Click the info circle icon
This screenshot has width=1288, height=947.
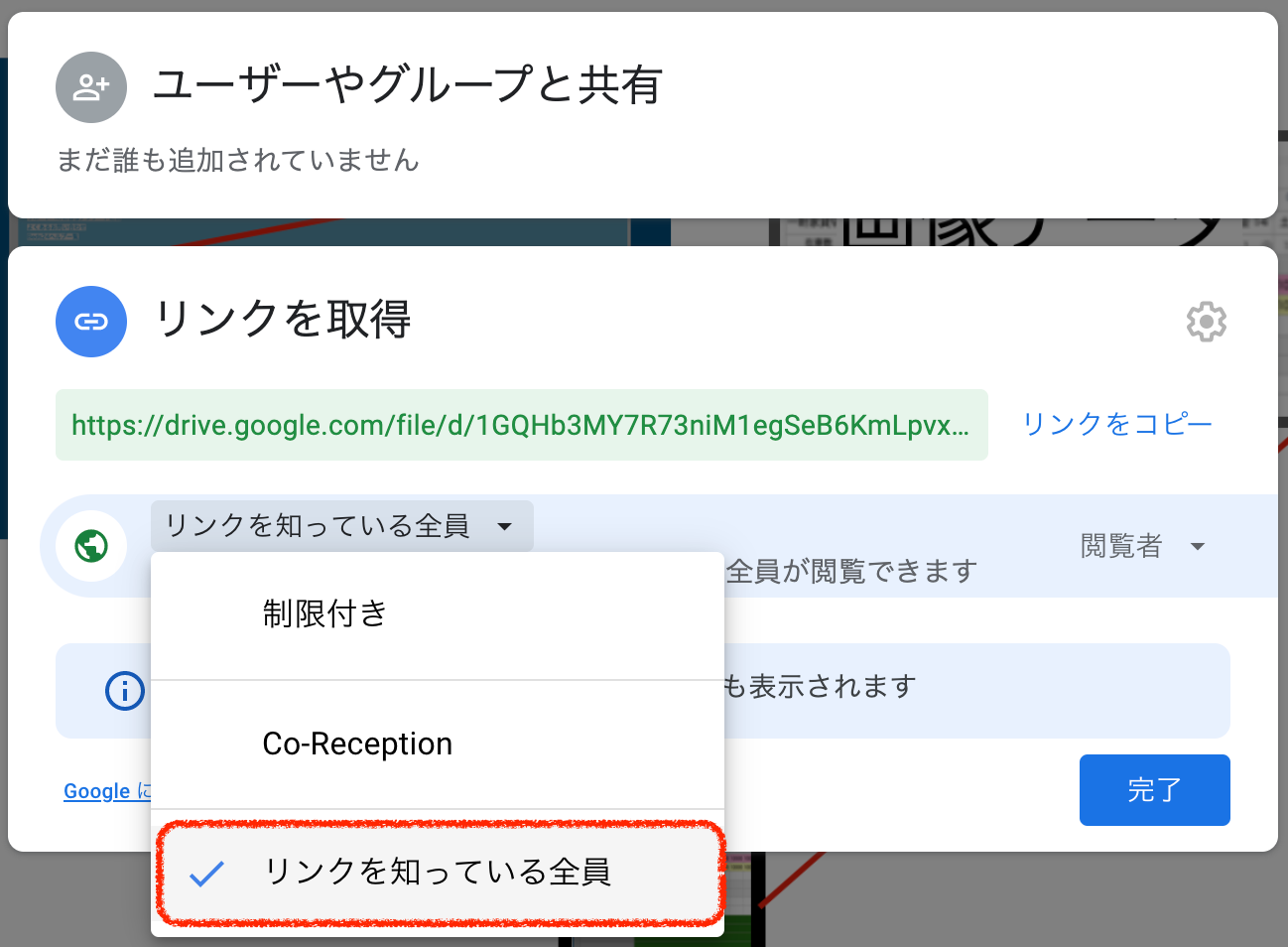[125, 691]
